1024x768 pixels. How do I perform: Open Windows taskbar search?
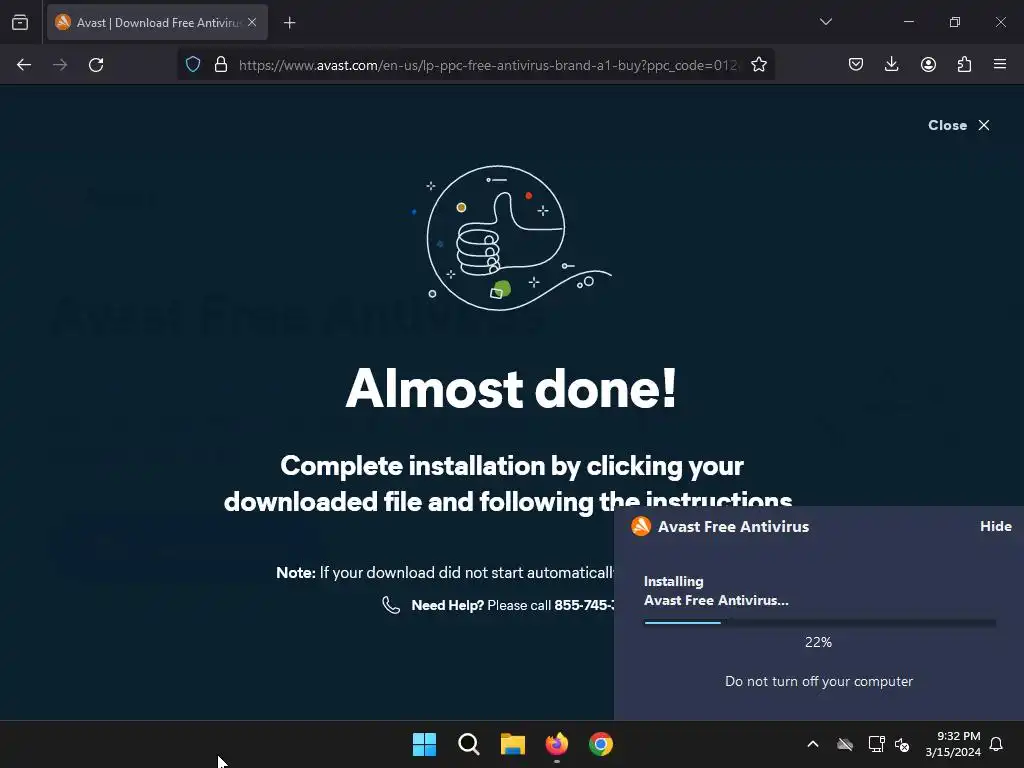pos(468,744)
